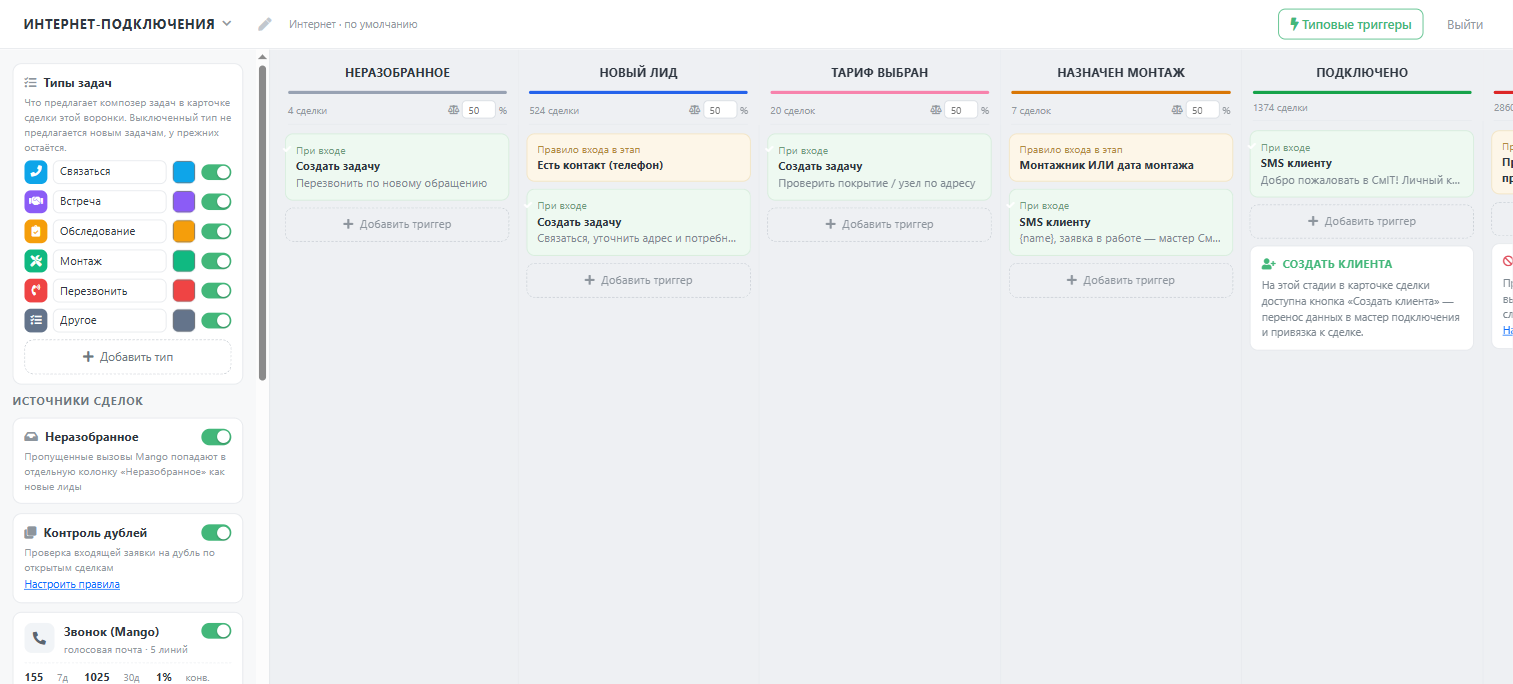
Task: Toggle the Обследование task type switch
Action: click(x=216, y=231)
